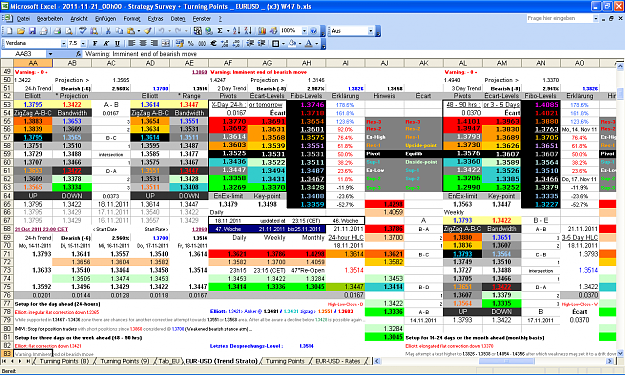Apply font color letter A
625x375 pixels.
click(x=309, y=43)
